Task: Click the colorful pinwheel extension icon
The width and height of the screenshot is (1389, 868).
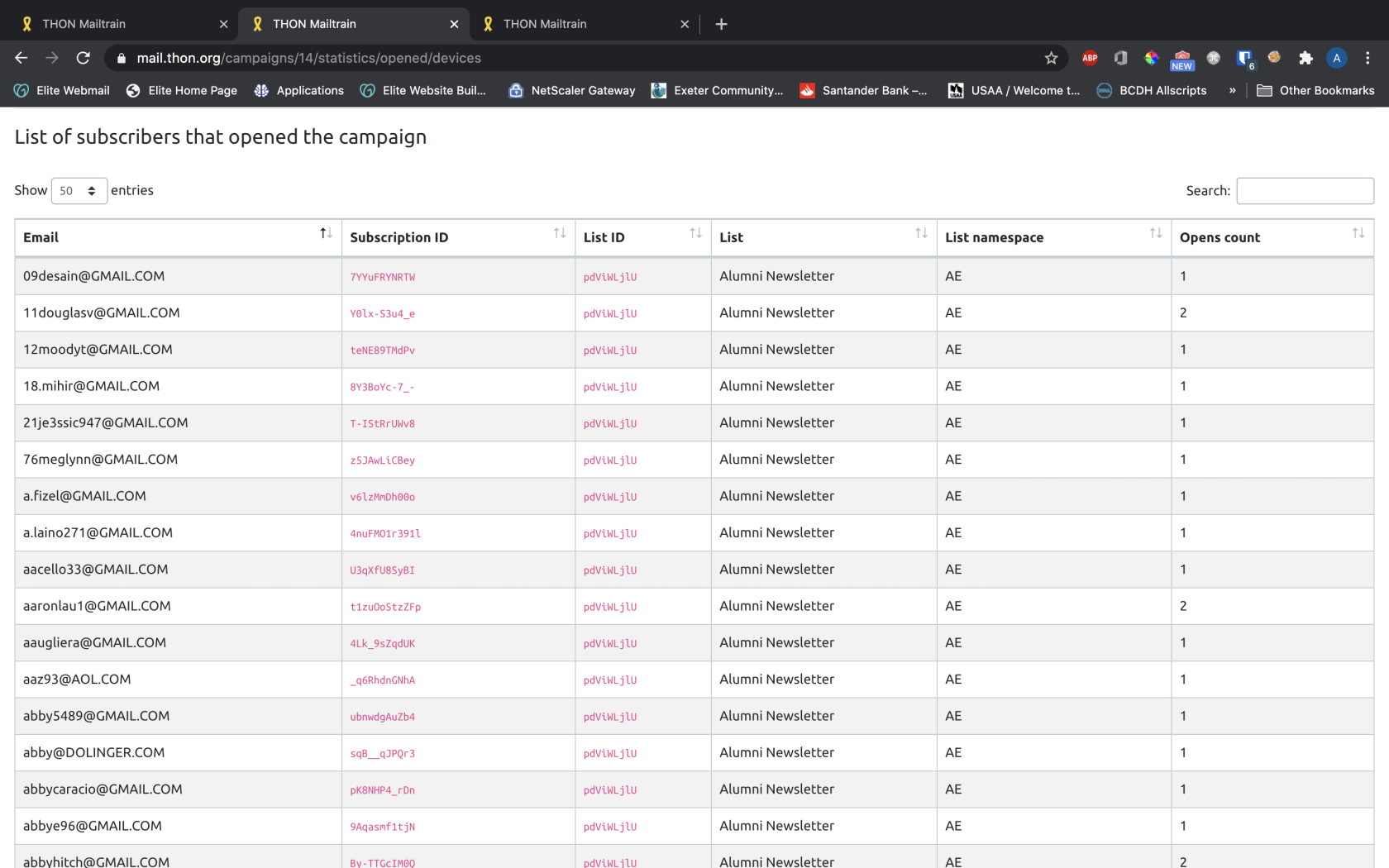Action: (x=1151, y=58)
